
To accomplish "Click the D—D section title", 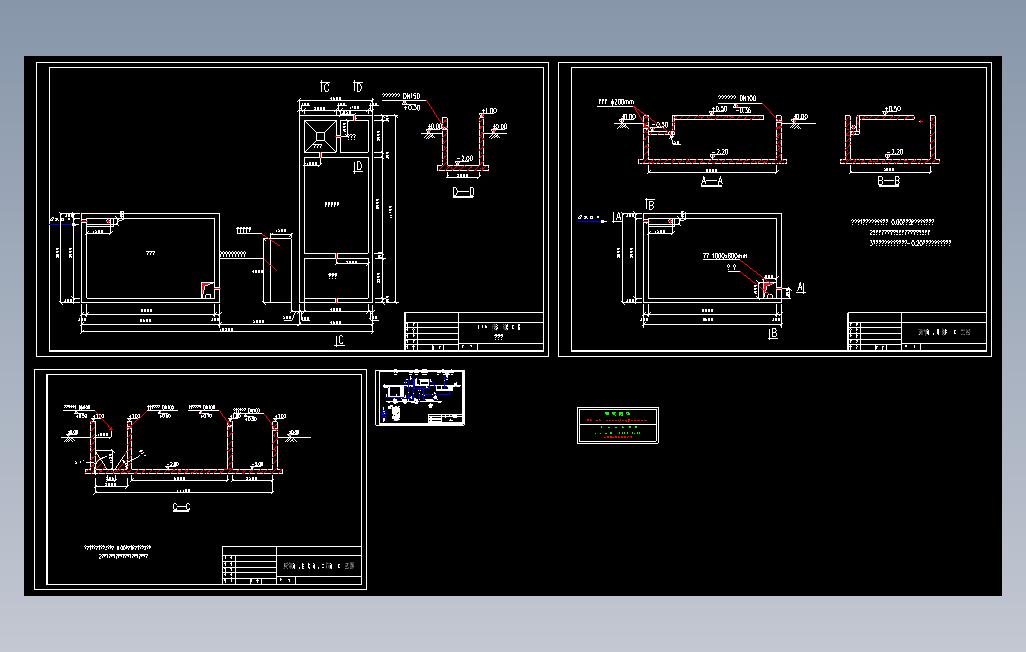I will pyautogui.click(x=463, y=192).
